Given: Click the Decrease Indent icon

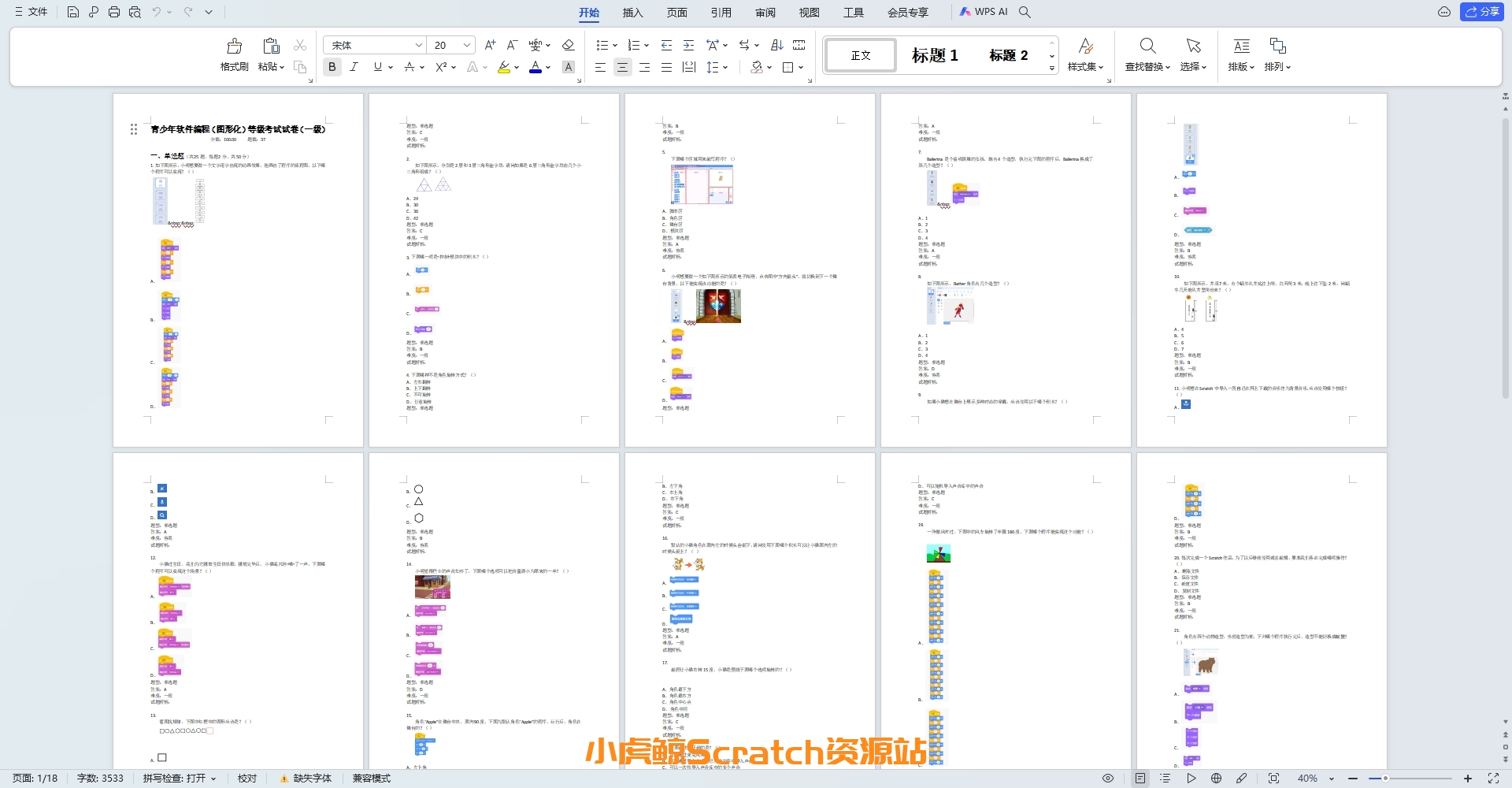Looking at the screenshot, I should pyautogui.click(x=666, y=45).
